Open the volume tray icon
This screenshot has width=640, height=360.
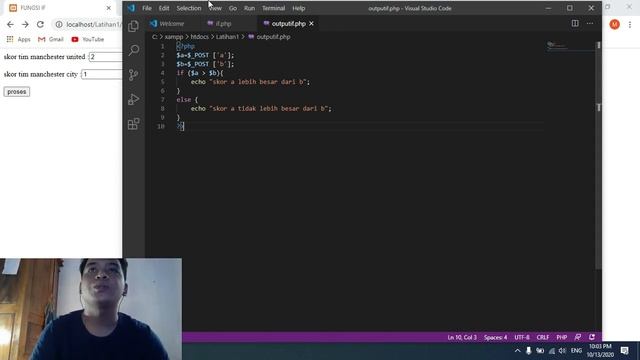[x=562, y=351]
